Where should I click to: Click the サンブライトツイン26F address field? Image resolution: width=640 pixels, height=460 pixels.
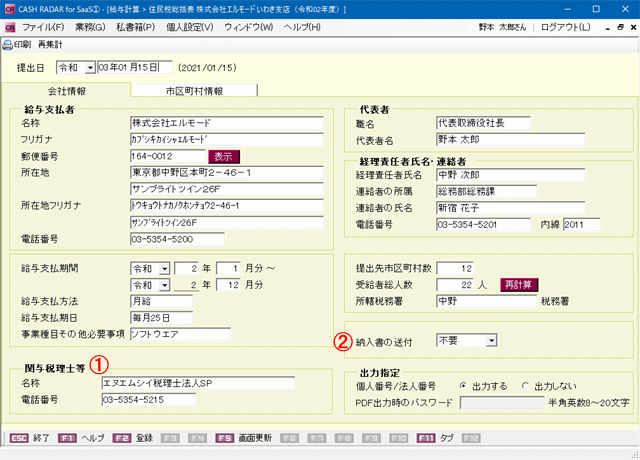tap(227, 189)
